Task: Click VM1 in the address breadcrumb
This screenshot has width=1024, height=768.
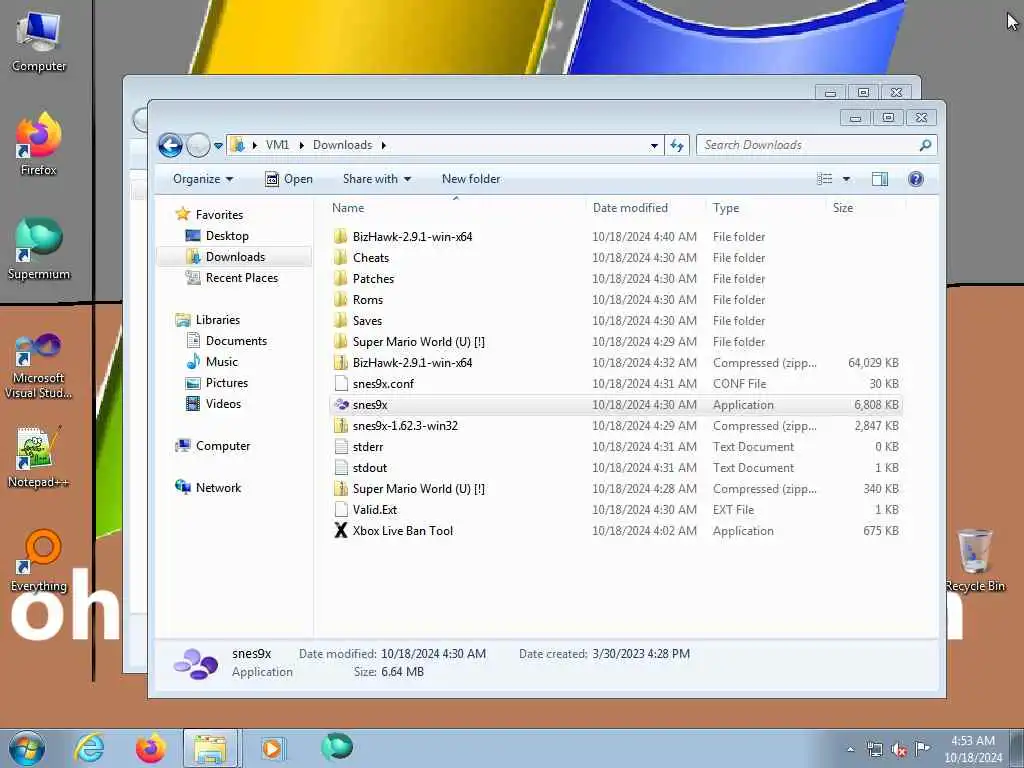Action: point(277,145)
